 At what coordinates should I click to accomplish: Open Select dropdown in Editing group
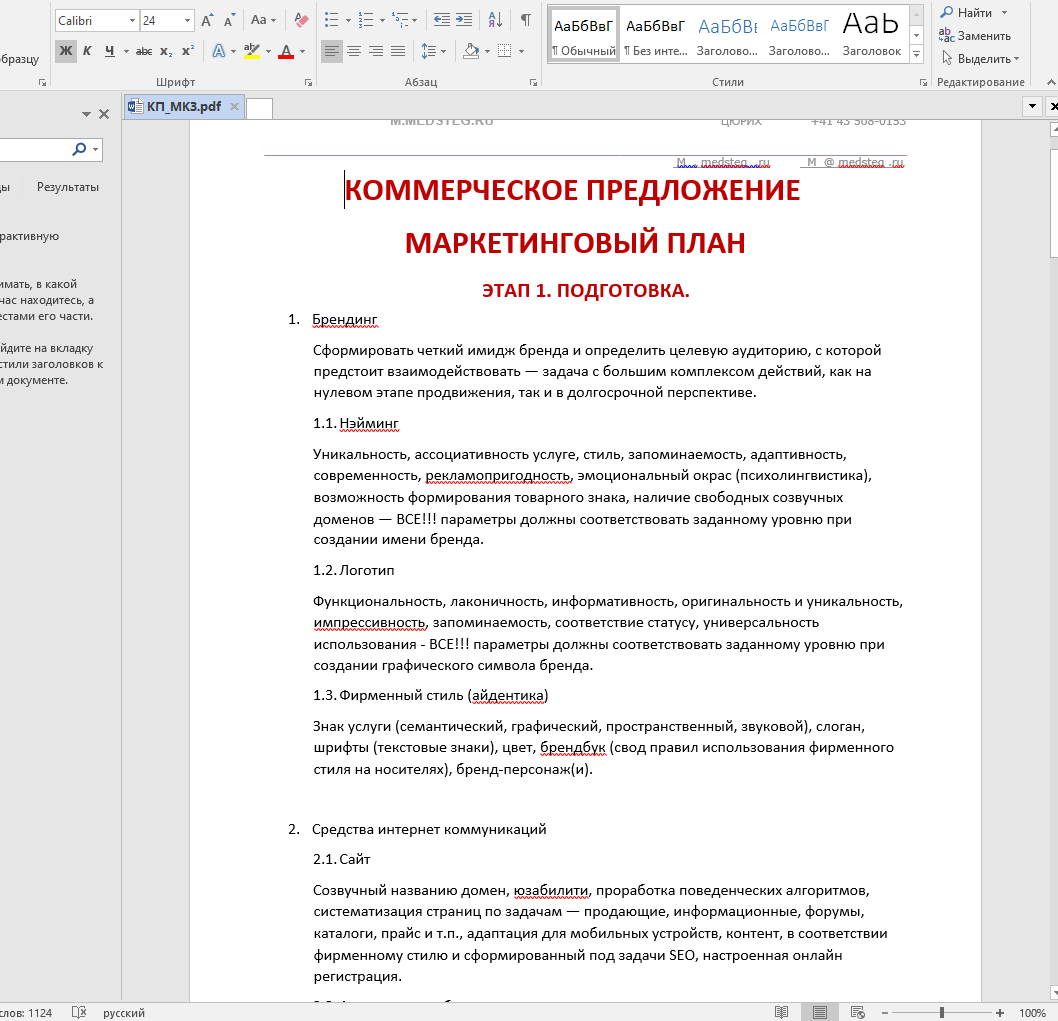click(980, 59)
